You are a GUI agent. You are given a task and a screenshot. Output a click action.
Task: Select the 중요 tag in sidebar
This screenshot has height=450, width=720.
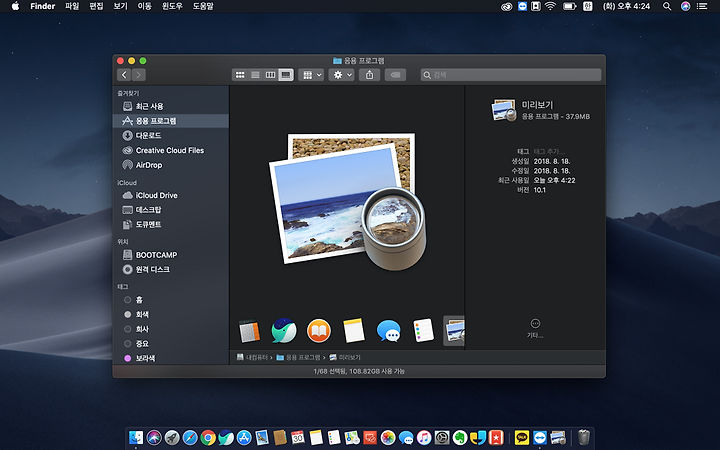coord(171,344)
